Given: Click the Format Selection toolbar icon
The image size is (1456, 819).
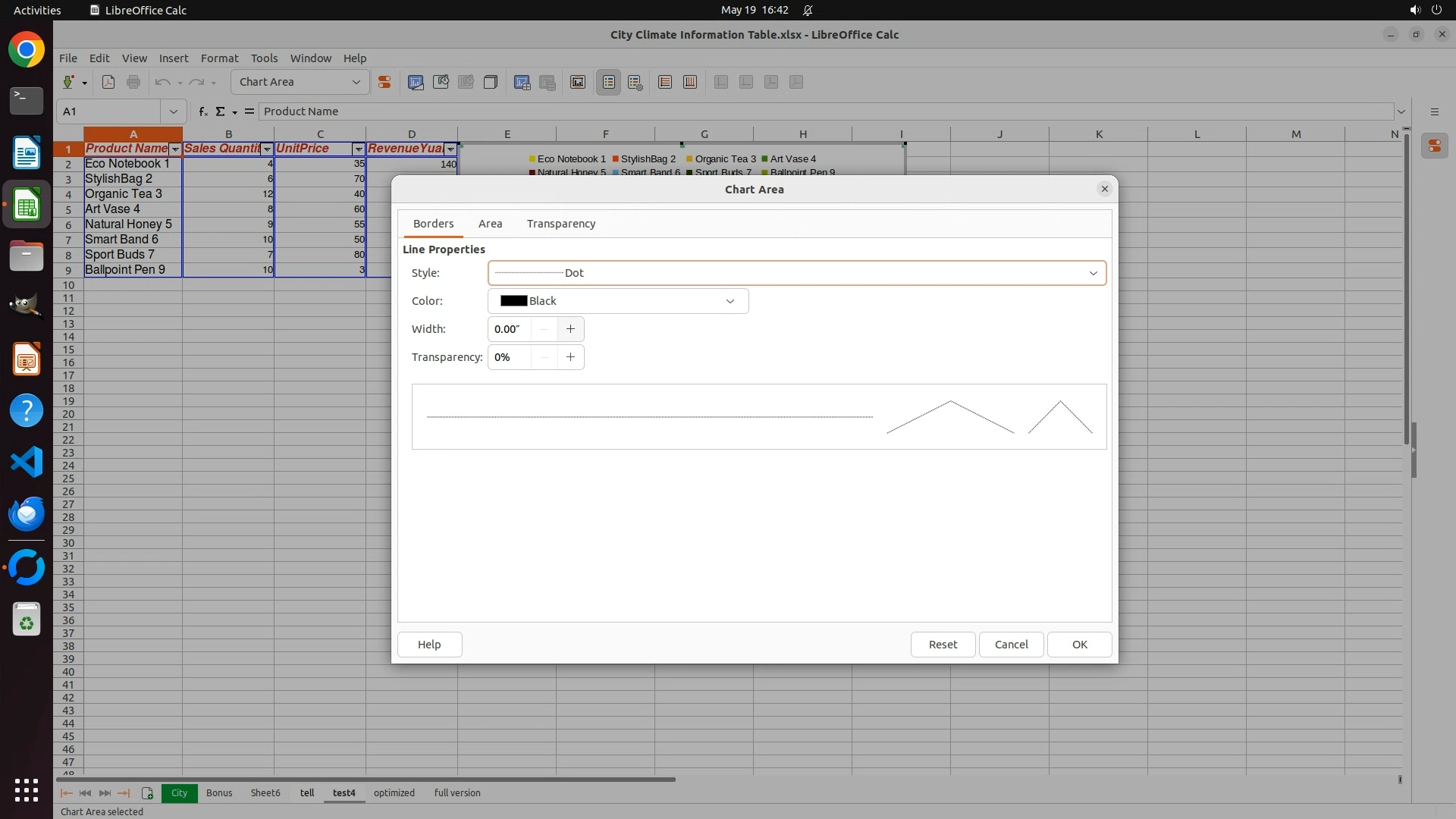Looking at the screenshot, I should 384,82.
